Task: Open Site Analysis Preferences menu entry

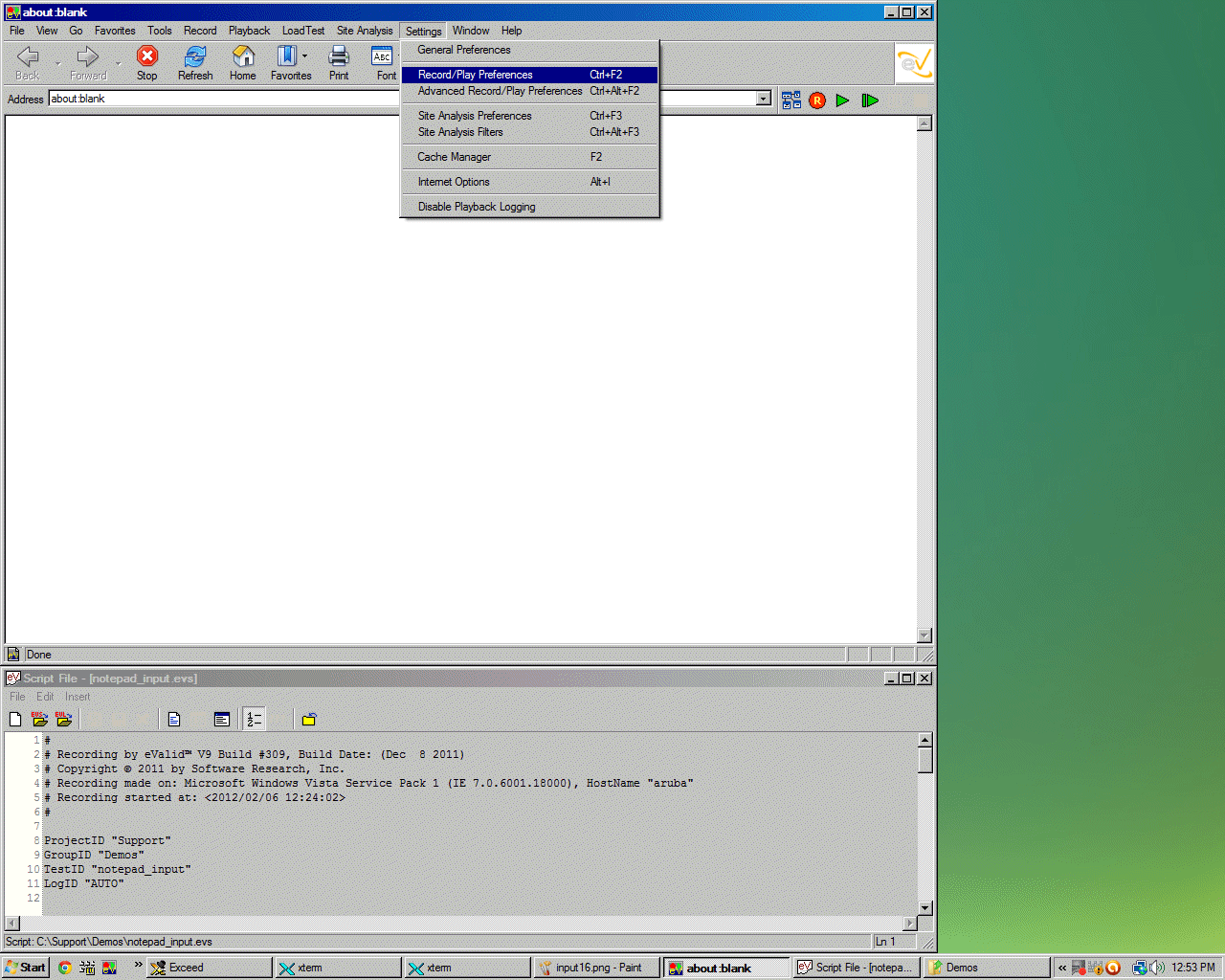Action: click(530, 116)
